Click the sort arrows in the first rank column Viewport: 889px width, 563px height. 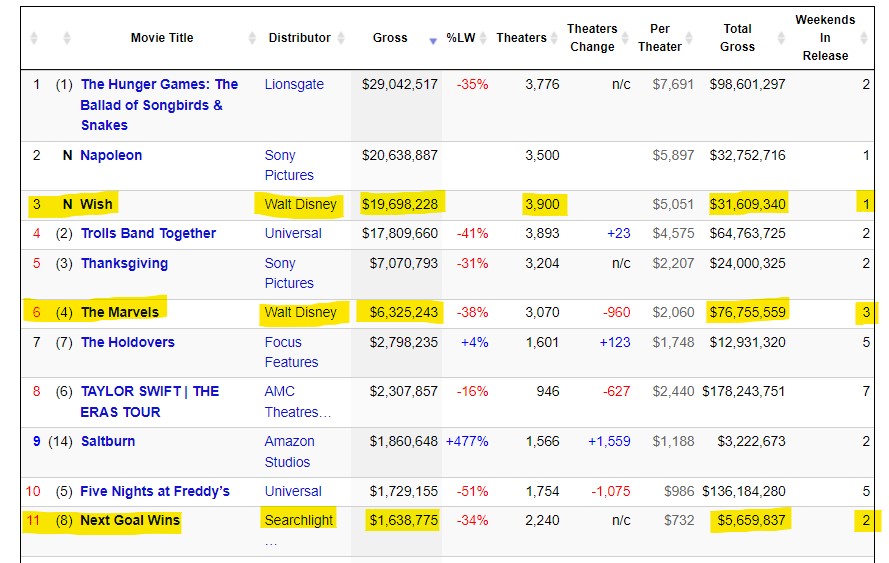[x=34, y=39]
